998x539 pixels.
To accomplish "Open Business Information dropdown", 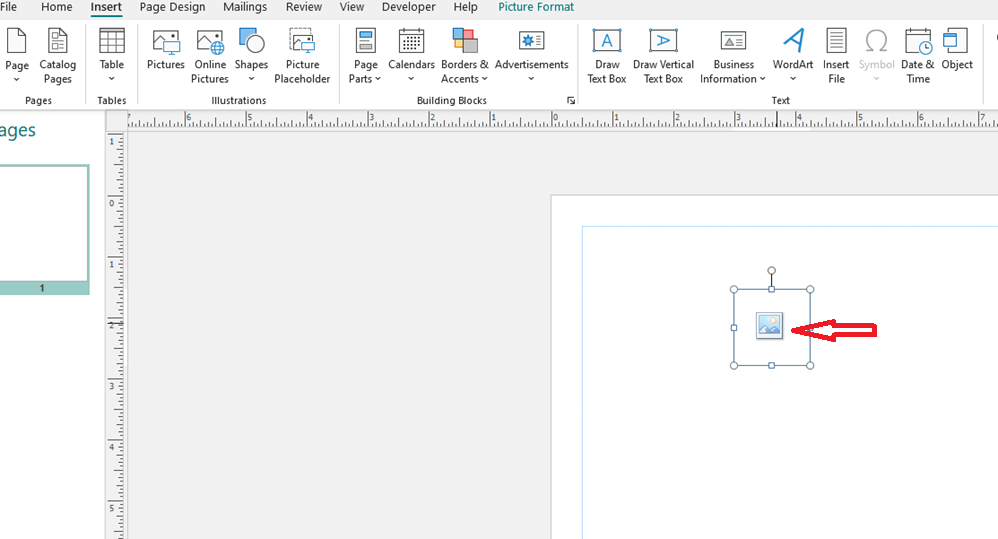I will [733, 56].
